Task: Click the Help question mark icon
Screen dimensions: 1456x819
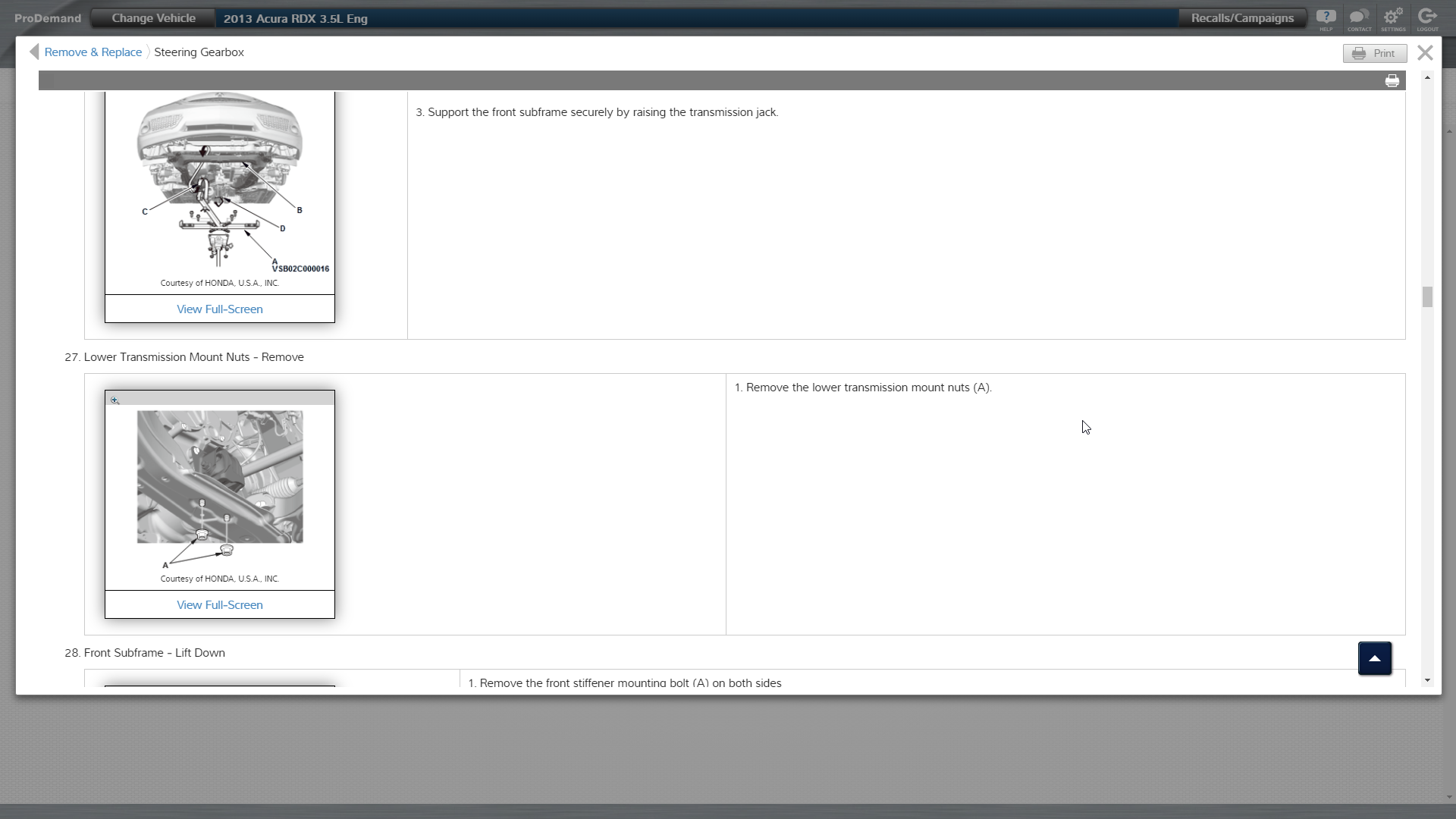Action: tap(1326, 18)
